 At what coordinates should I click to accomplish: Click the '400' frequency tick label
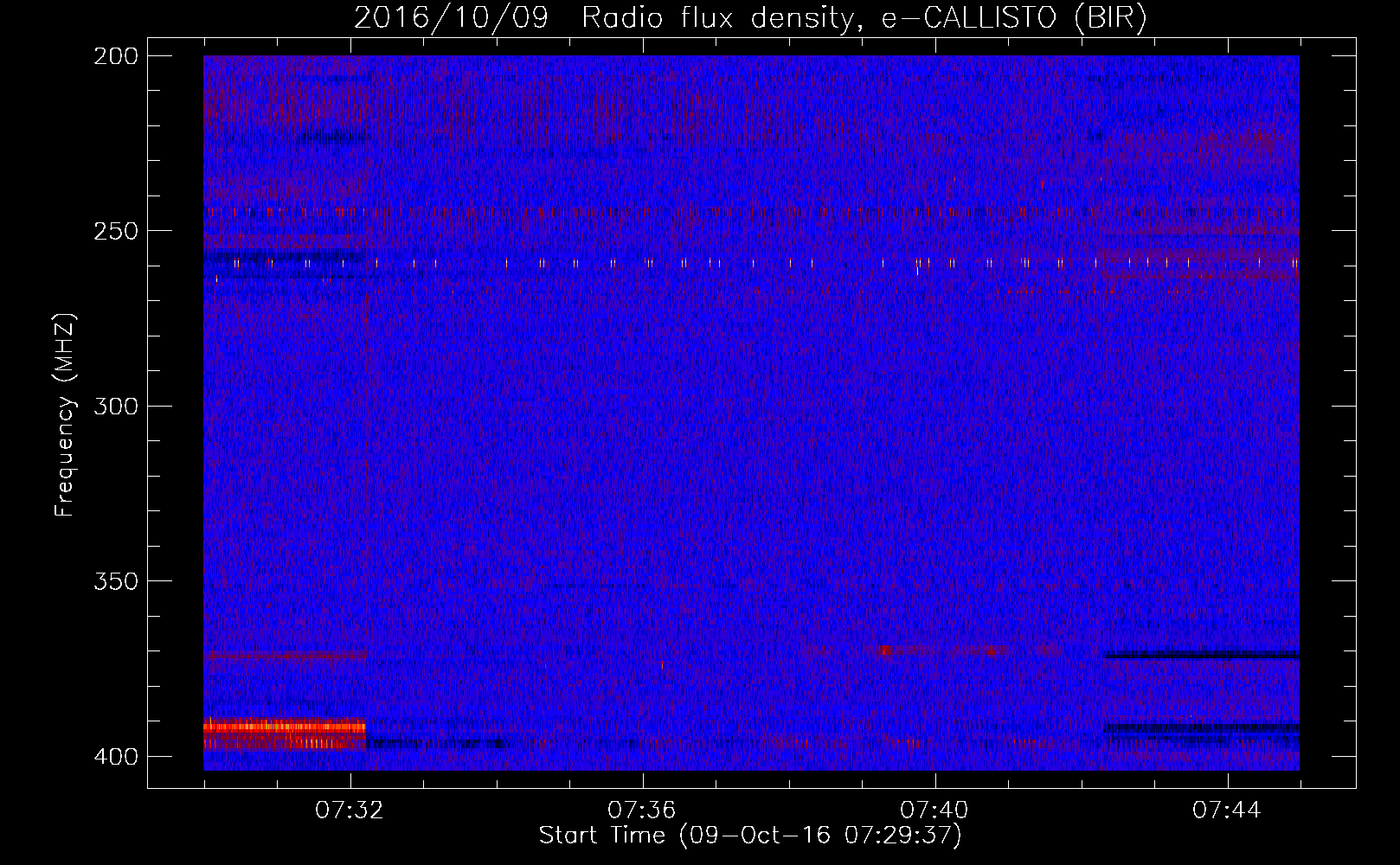(x=116, y=756)
